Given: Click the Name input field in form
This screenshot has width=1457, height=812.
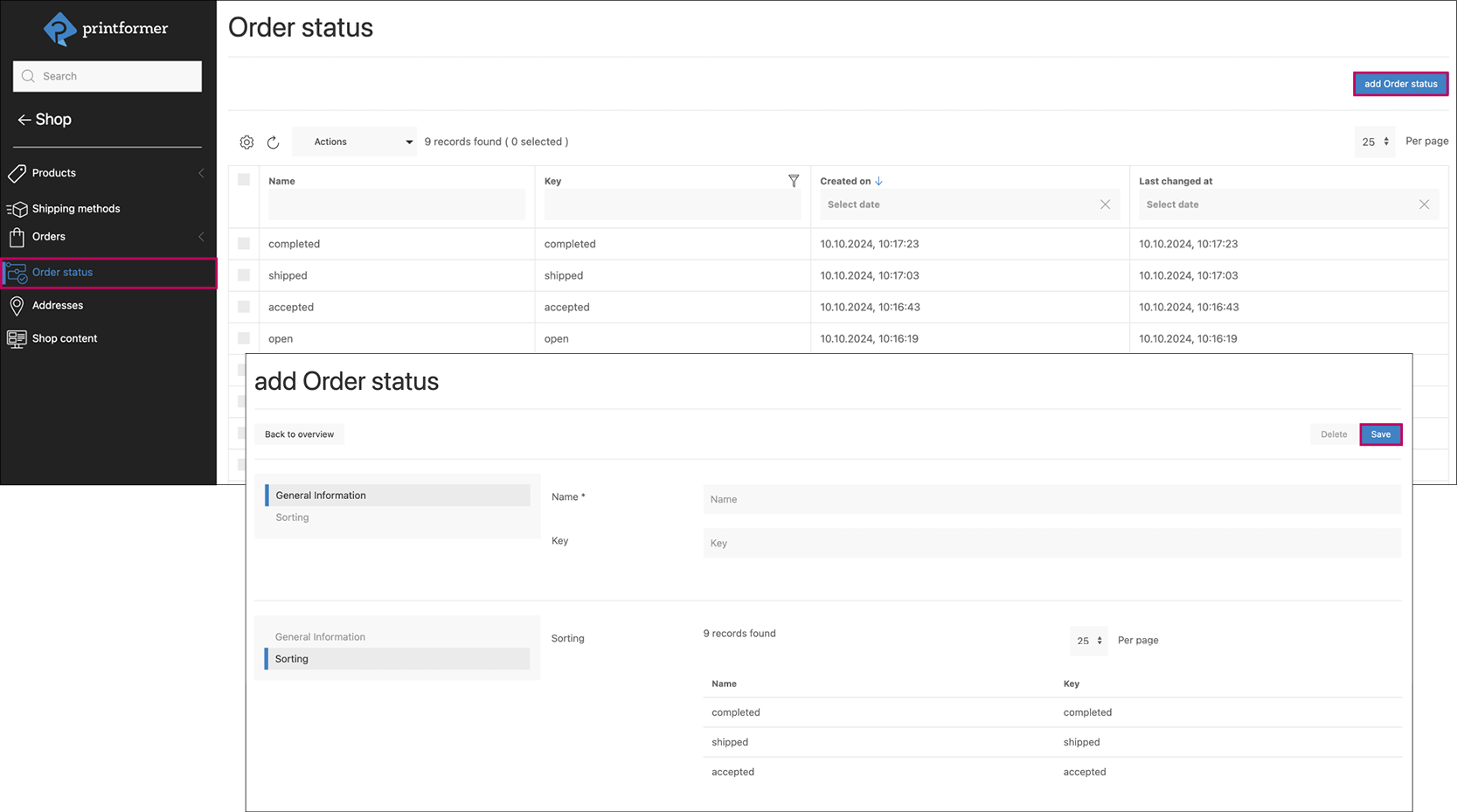Looking at the screenshot, I should [1051, 499].
